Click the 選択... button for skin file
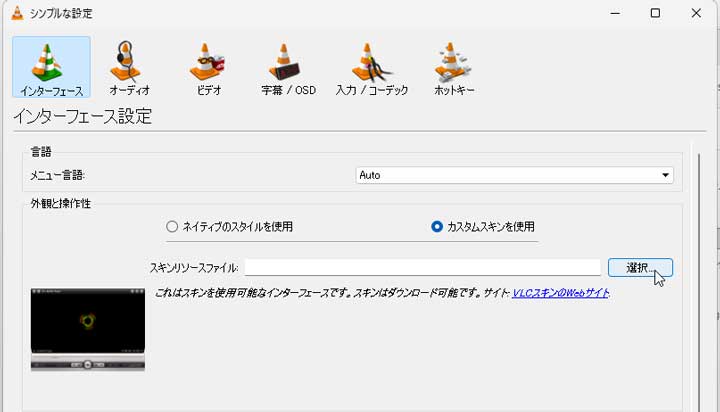This screenshot has width=720, height=412. [640, 267]
